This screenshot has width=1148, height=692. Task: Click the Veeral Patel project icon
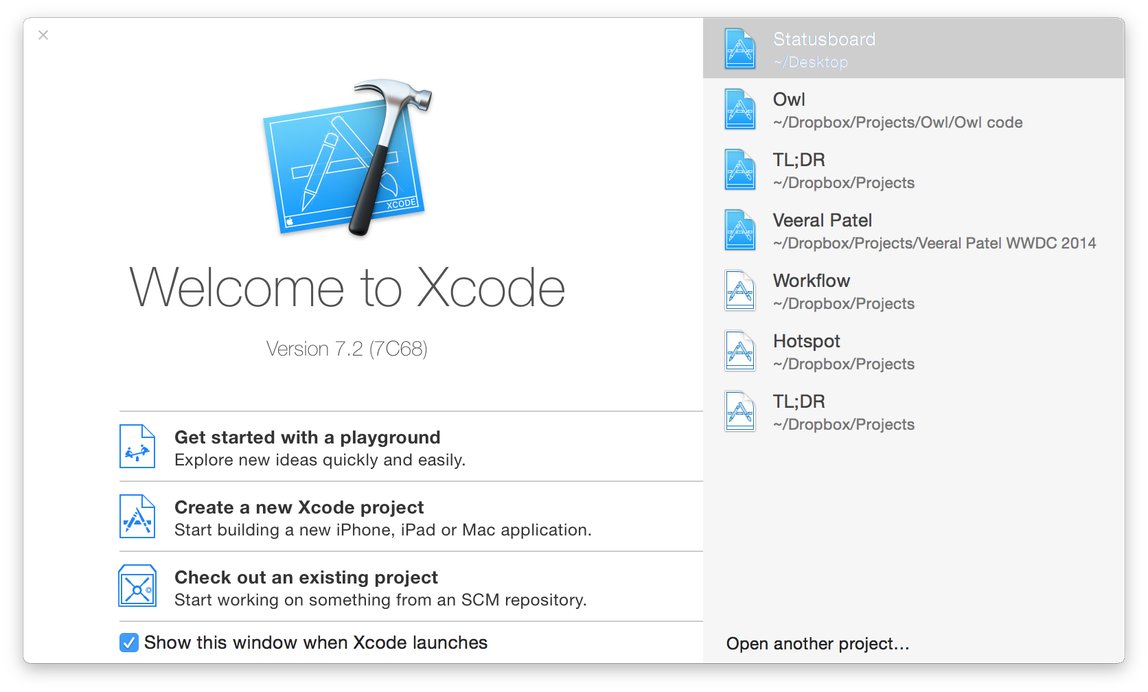click(739, 230)
